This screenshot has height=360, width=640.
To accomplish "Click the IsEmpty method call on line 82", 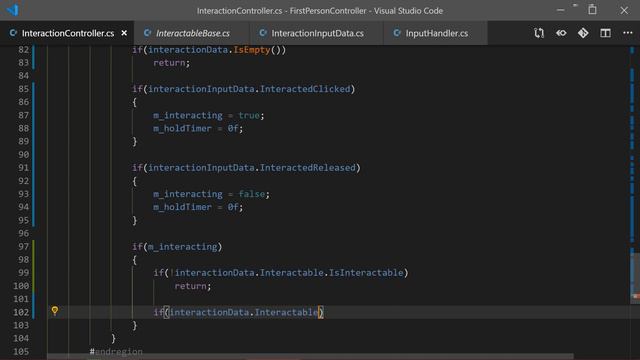I will coord(252,50).
